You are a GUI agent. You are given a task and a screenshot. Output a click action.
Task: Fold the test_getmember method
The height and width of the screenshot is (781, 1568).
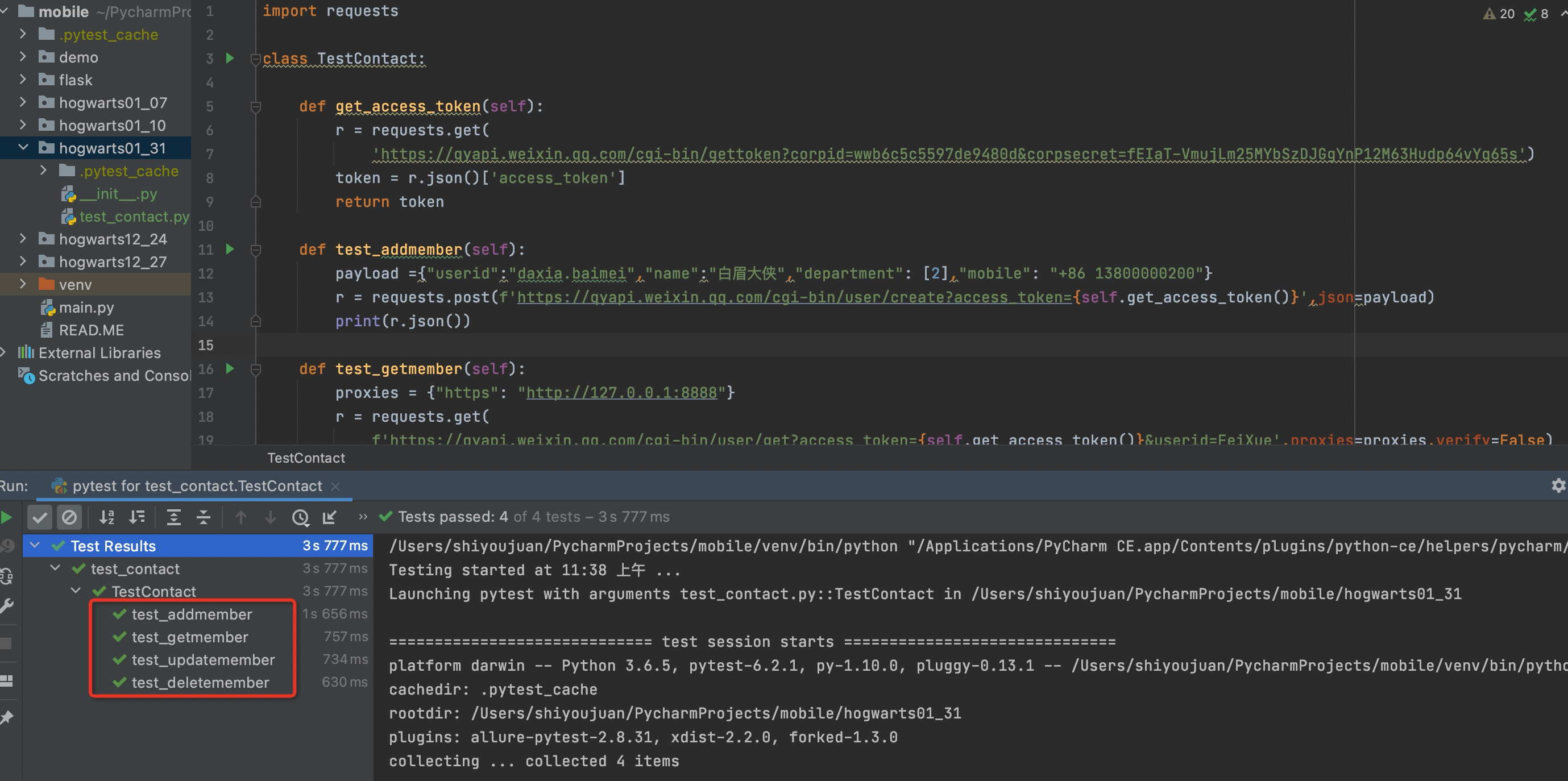tap(256, 369)
